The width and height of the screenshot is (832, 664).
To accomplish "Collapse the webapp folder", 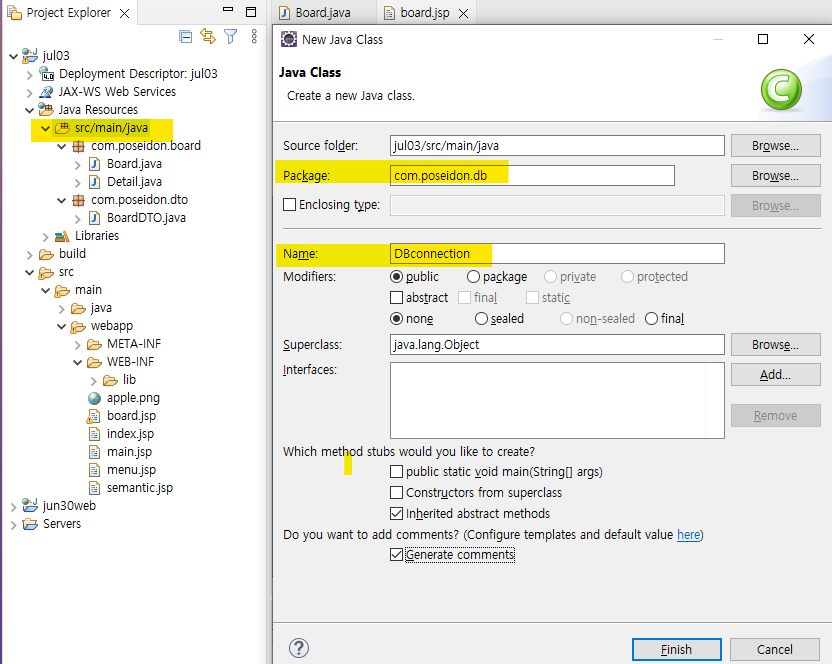I will click(x=62, y=326).
